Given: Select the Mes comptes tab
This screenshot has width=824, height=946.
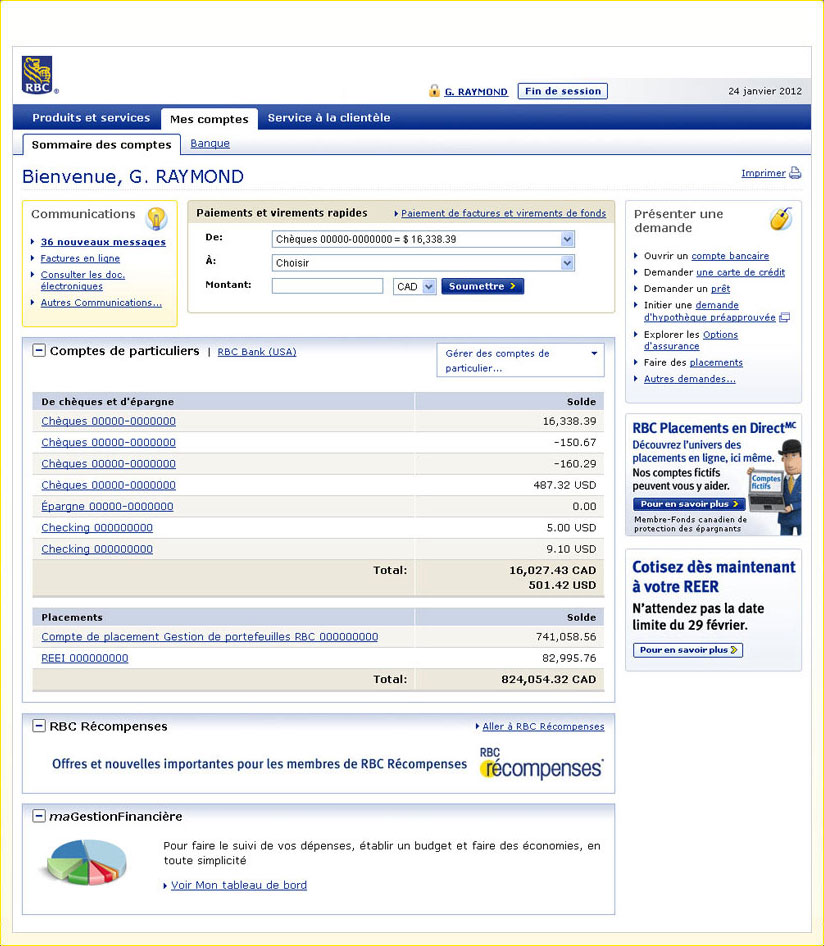Looking at the screenshot, I should pos(209,119).
